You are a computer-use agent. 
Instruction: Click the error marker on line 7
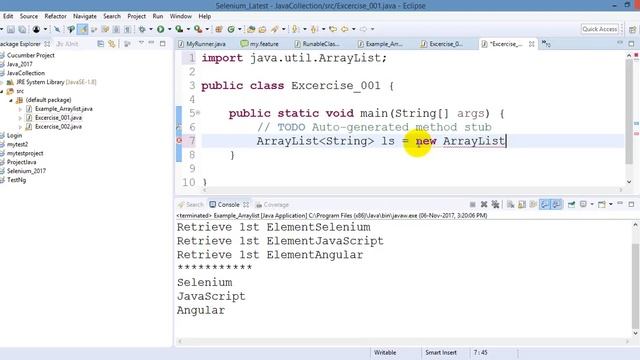coord(179,140)
